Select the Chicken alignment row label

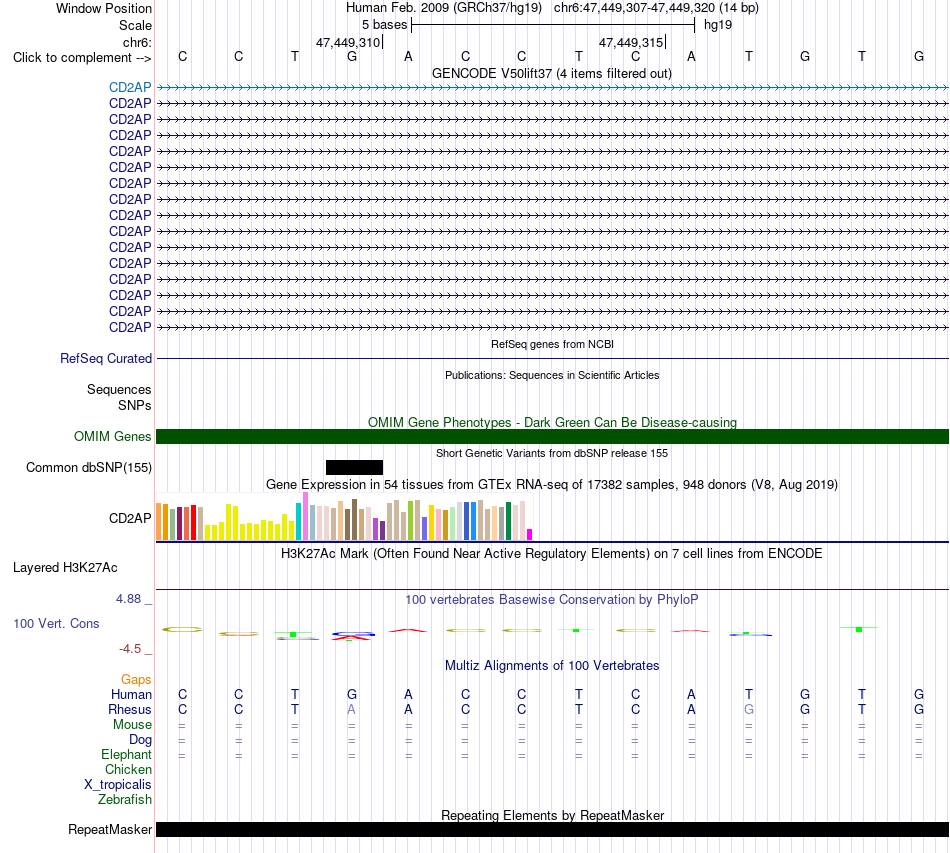[128, 769]
